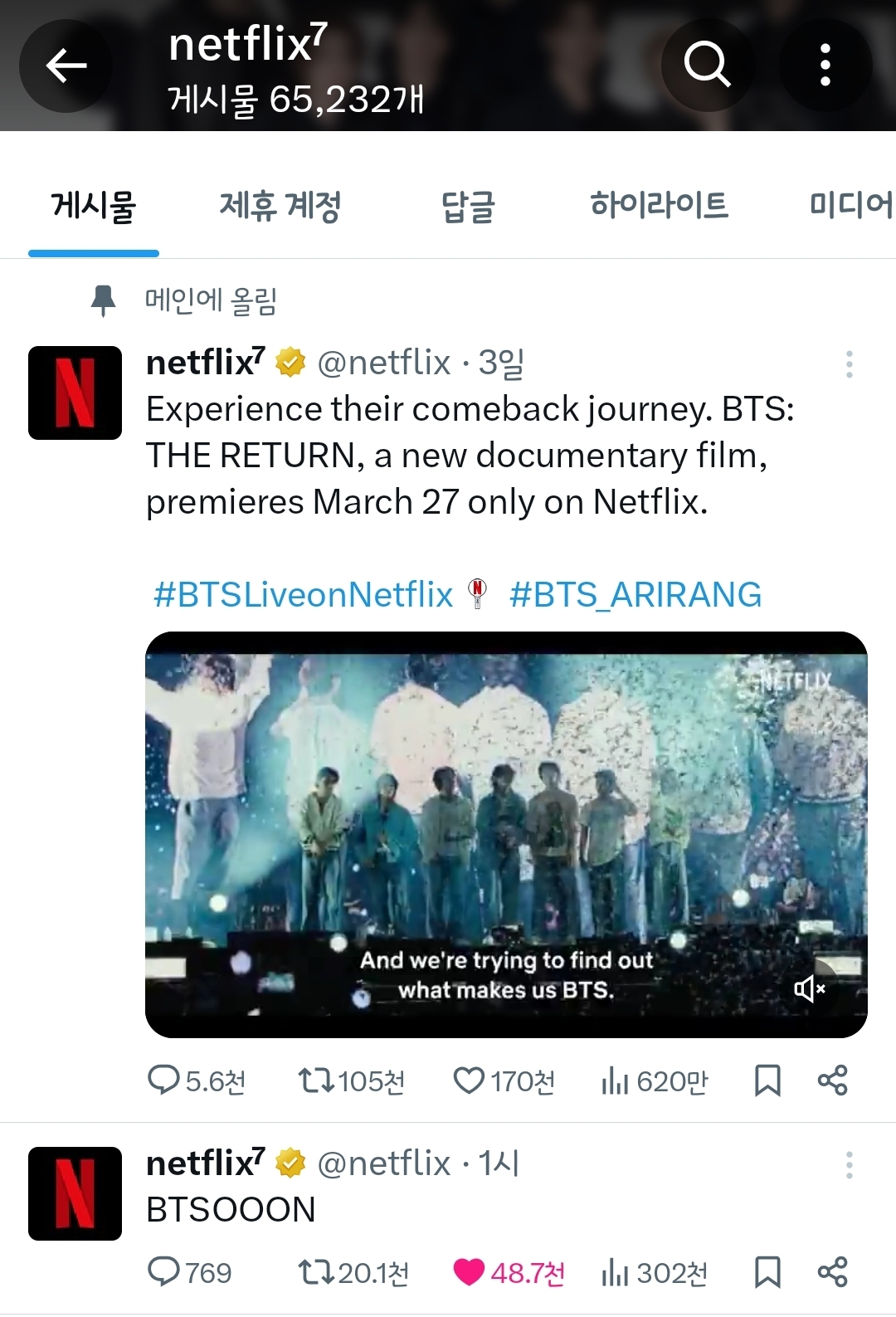Share the pinned BTS documentary post
This screenshot has width=896, height=1317.
pos(832,1080)
